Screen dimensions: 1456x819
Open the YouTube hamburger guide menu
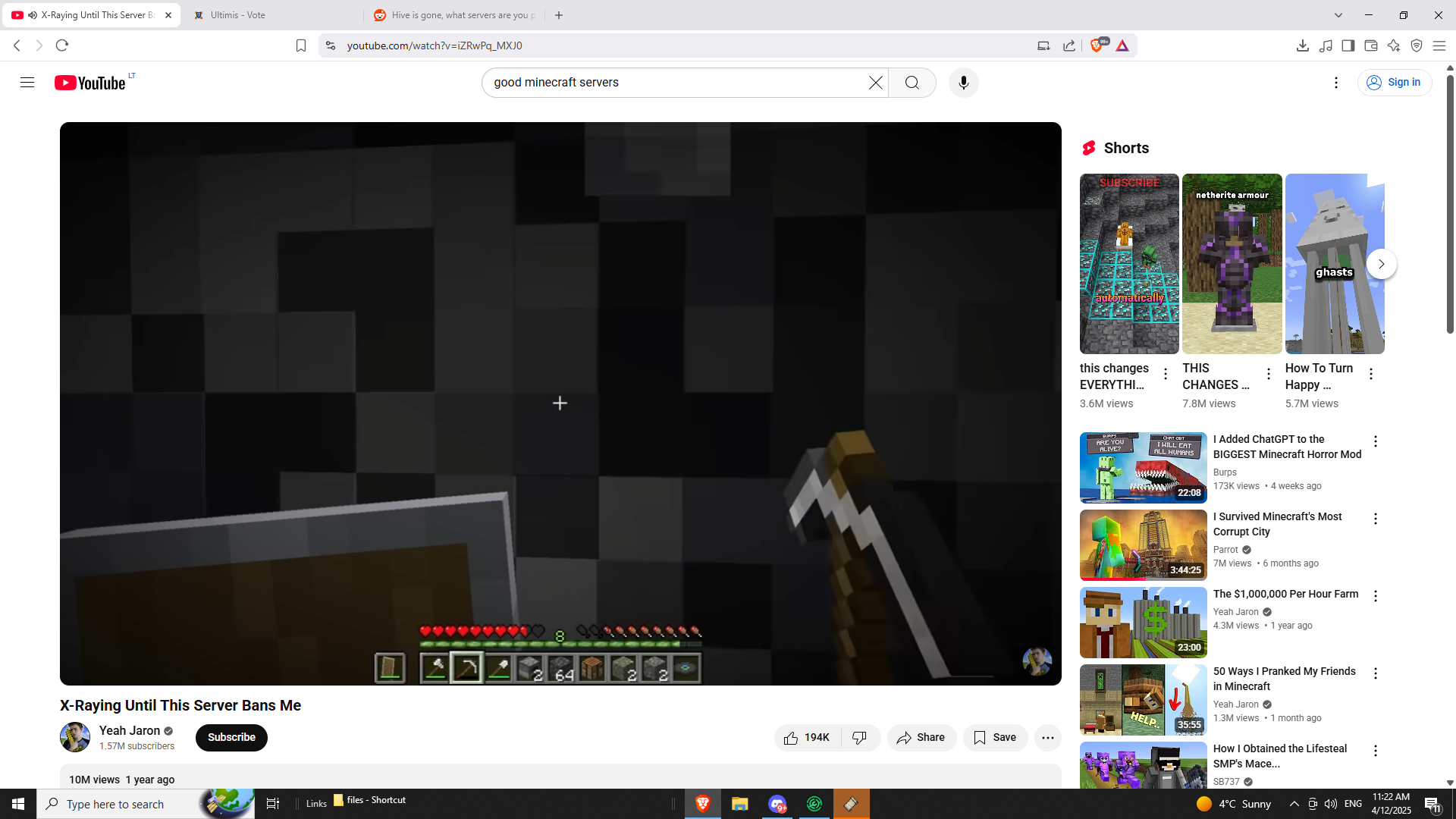[x=27, y=83]
